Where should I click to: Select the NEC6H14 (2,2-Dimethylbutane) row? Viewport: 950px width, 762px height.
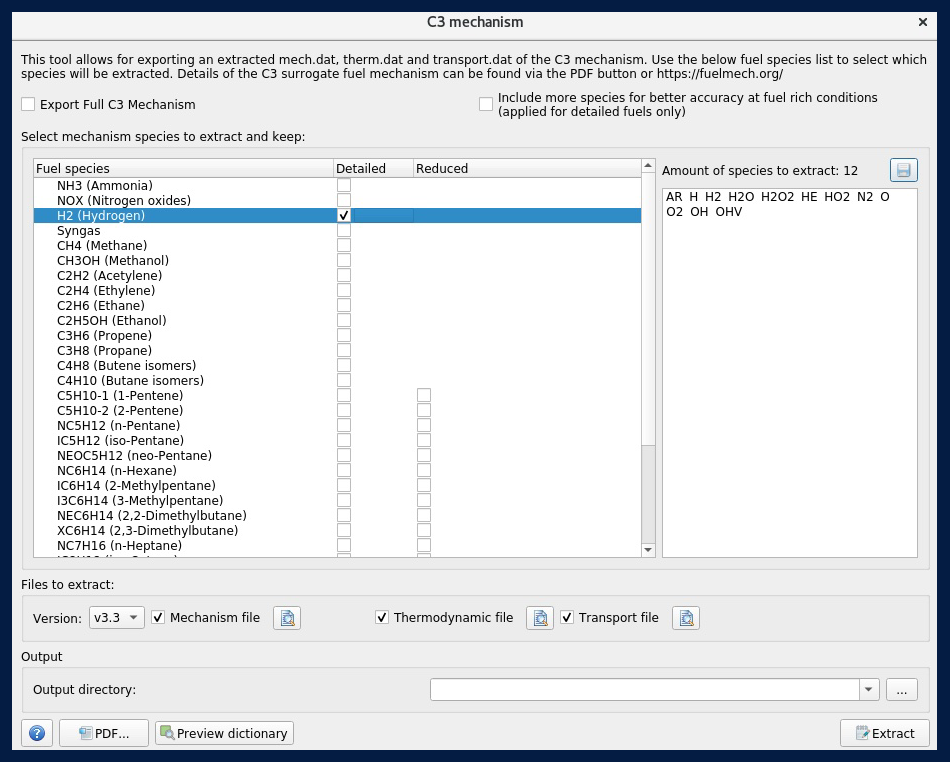(337, 515)
